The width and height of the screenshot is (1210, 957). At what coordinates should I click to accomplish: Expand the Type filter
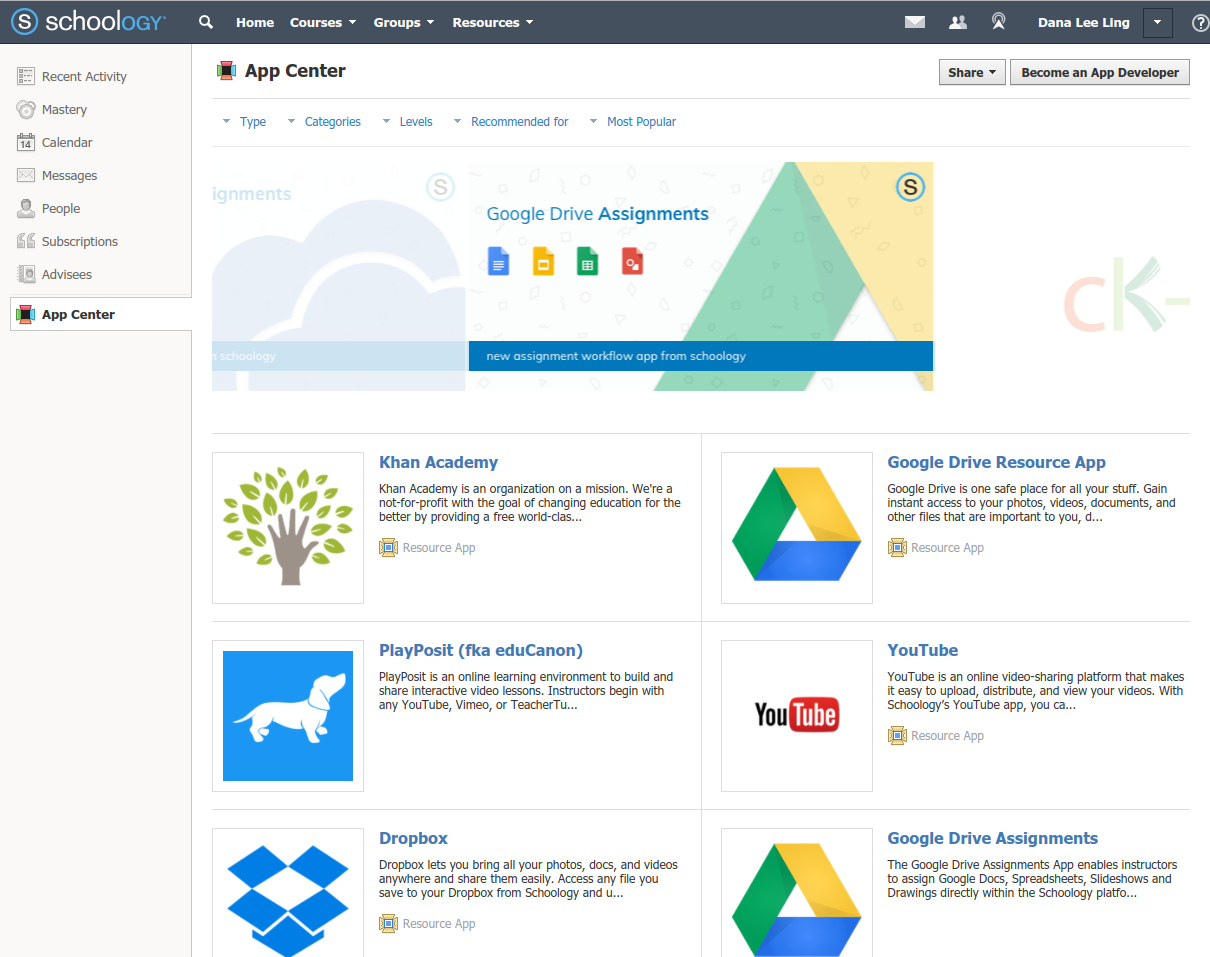244,122
